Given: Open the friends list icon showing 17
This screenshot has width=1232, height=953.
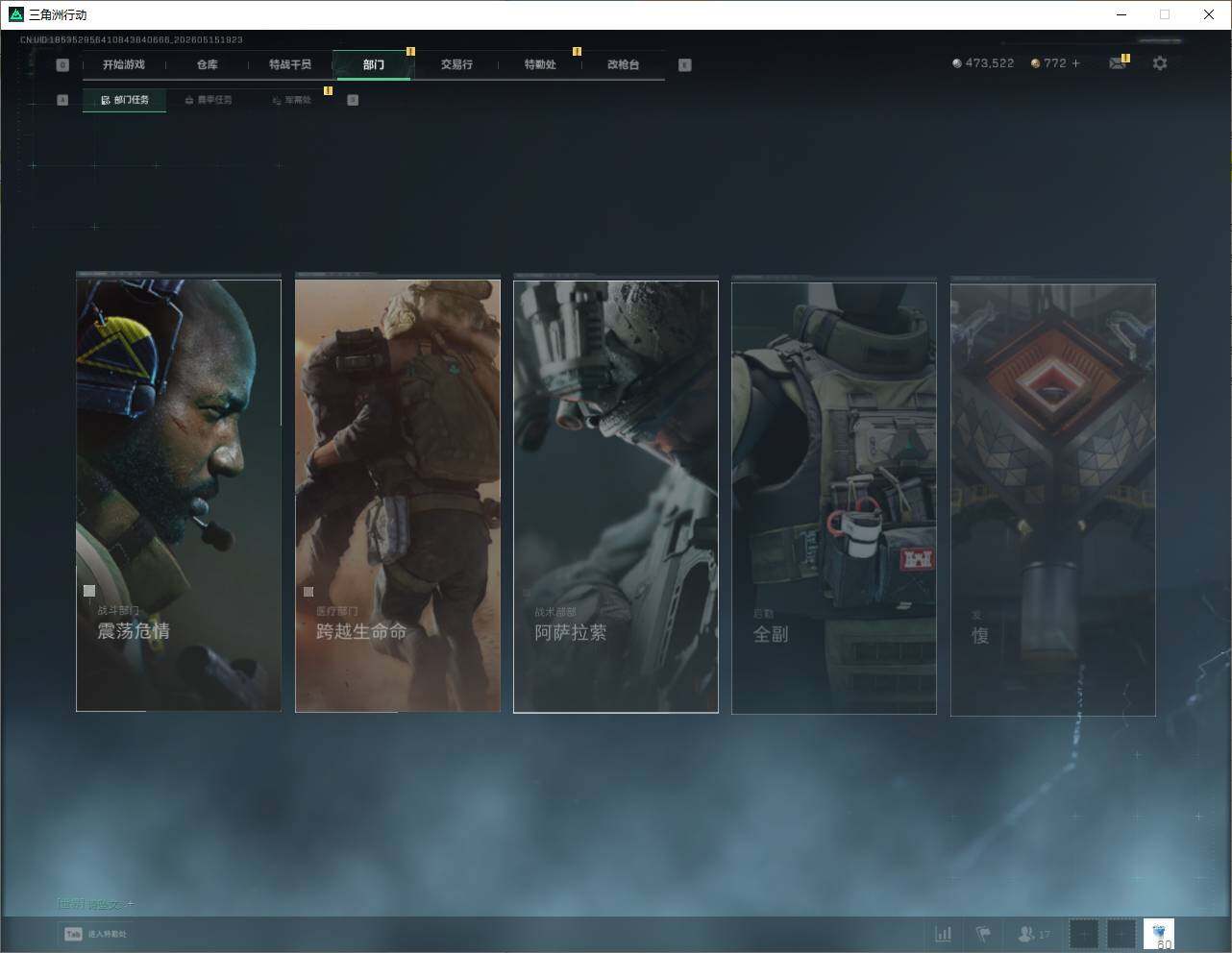Looking at the screenshot, I should pyautogui.click(x=1033, y=934).
